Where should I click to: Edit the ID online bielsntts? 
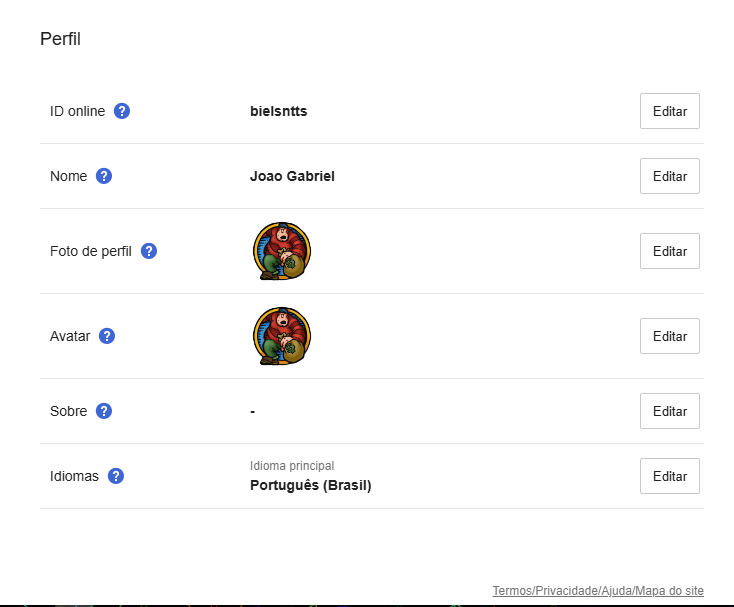[669, 111]
